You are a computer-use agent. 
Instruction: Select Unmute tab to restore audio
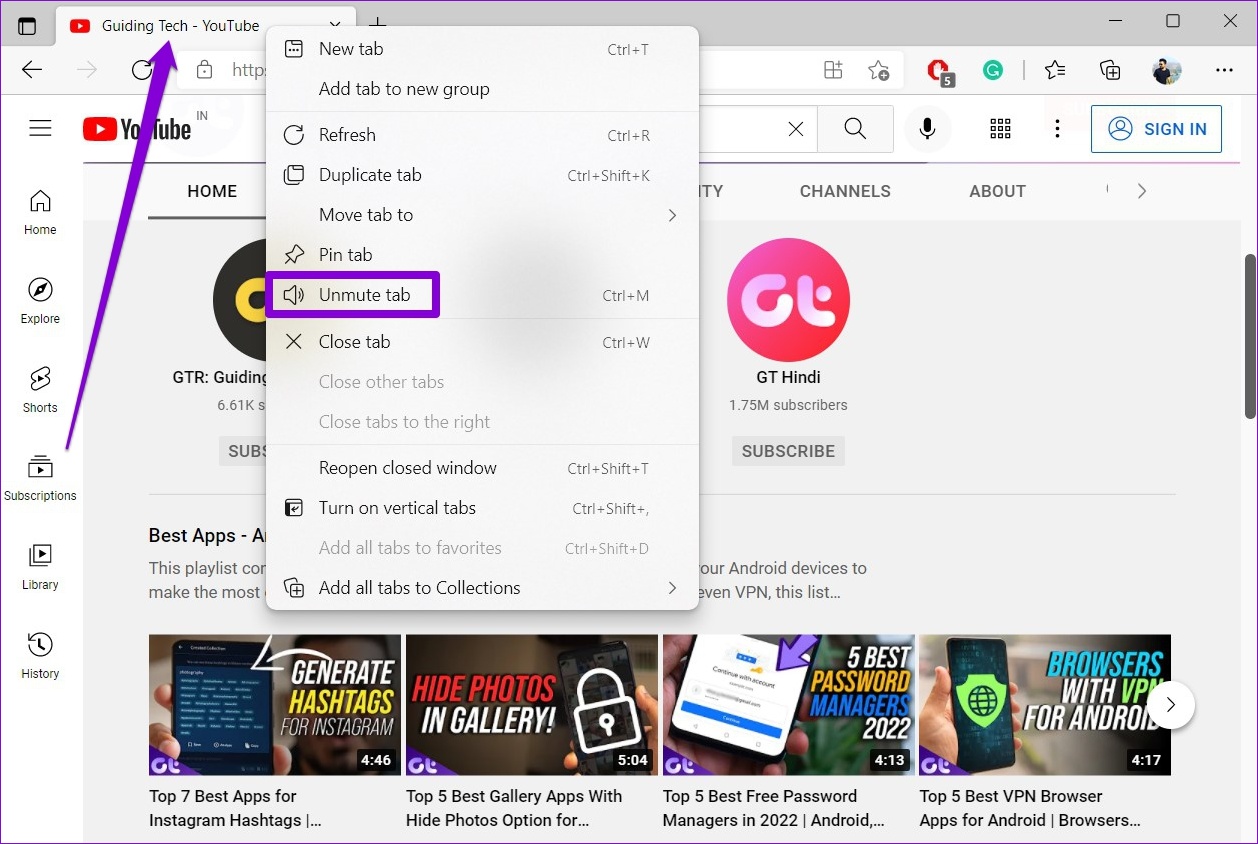pos(482,295)
